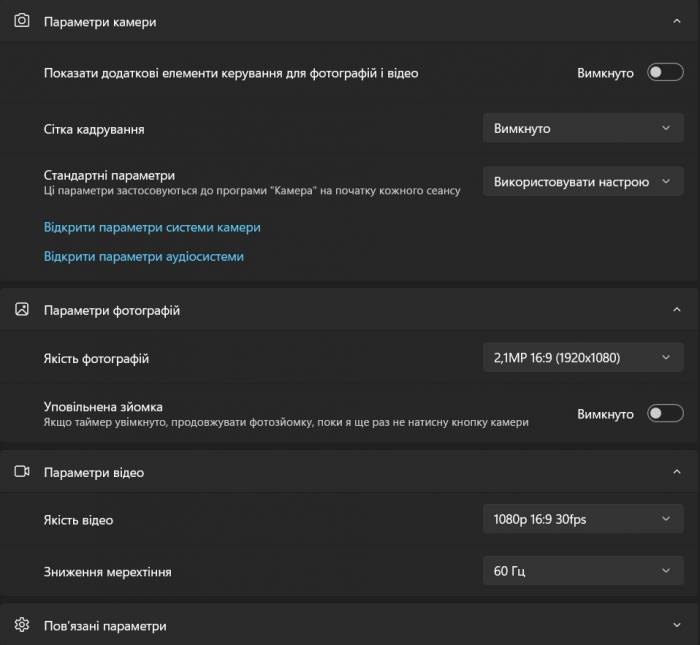Click the Параметри фотографій section header

tap(349, 309)
